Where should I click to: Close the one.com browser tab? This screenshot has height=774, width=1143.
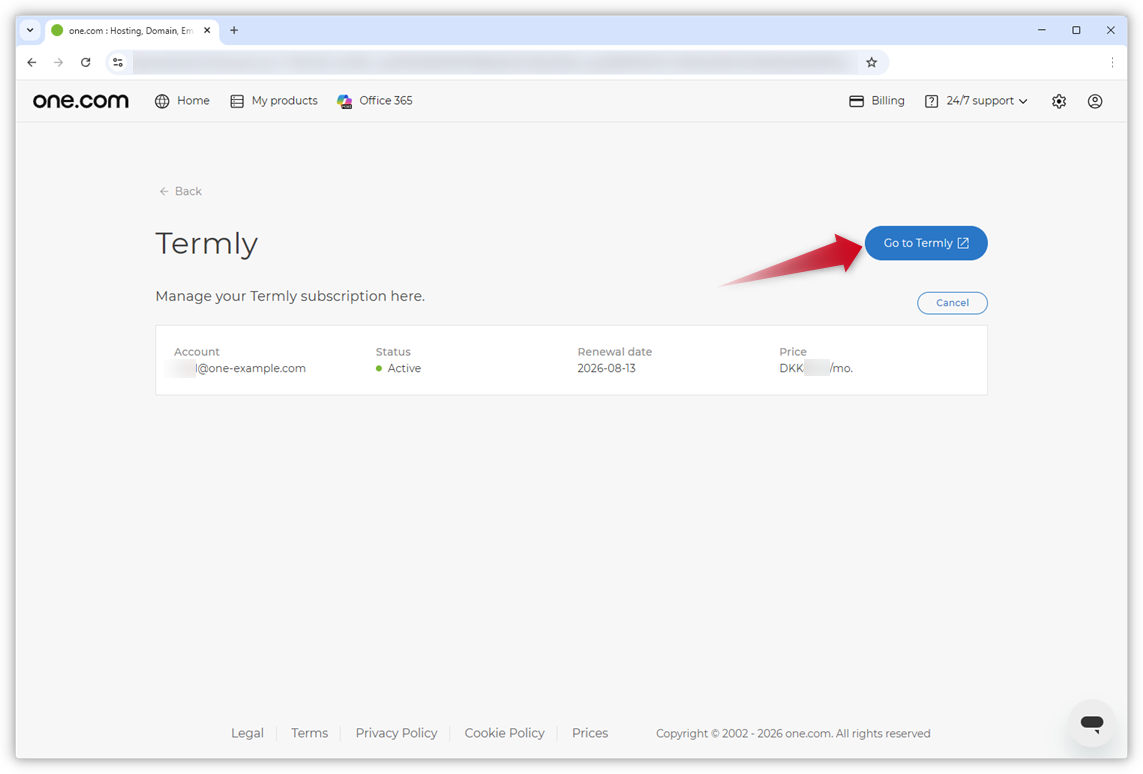(x=207, y=31)
